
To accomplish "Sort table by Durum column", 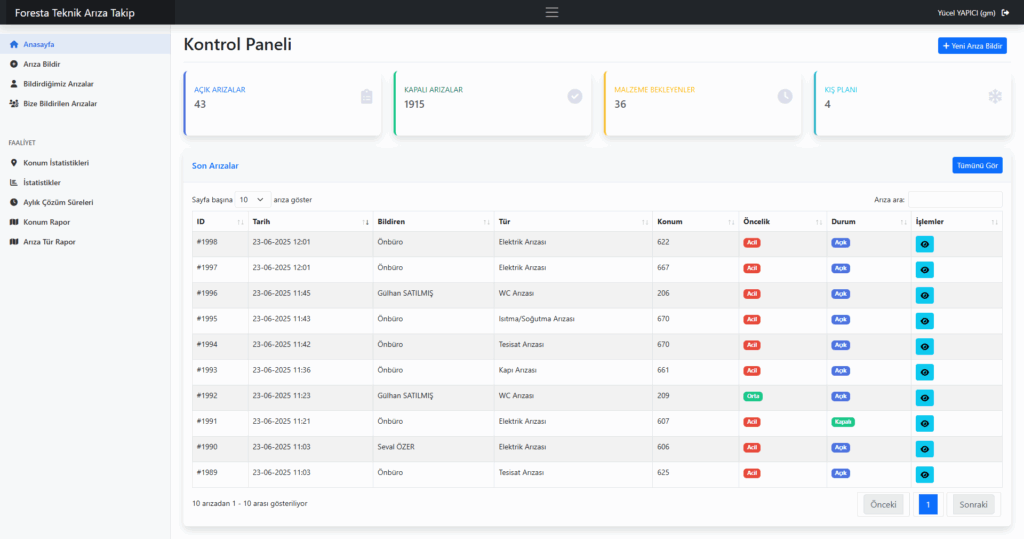I will click(869, 222).
